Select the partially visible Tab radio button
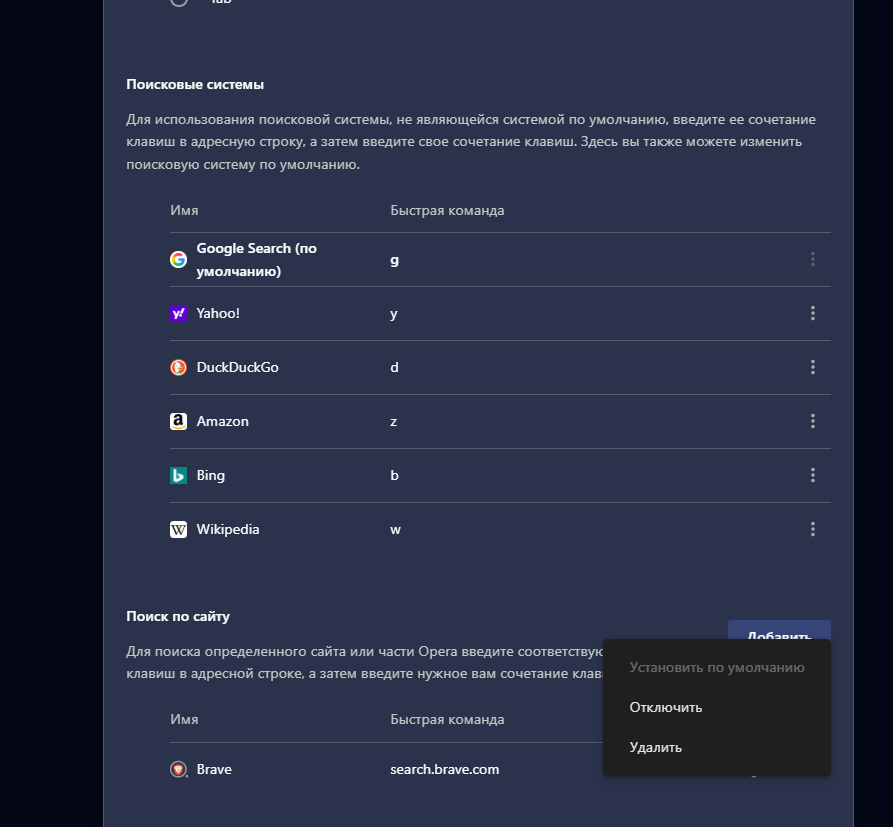The width and height of the screenshot is (893, 827). point(179,2)
